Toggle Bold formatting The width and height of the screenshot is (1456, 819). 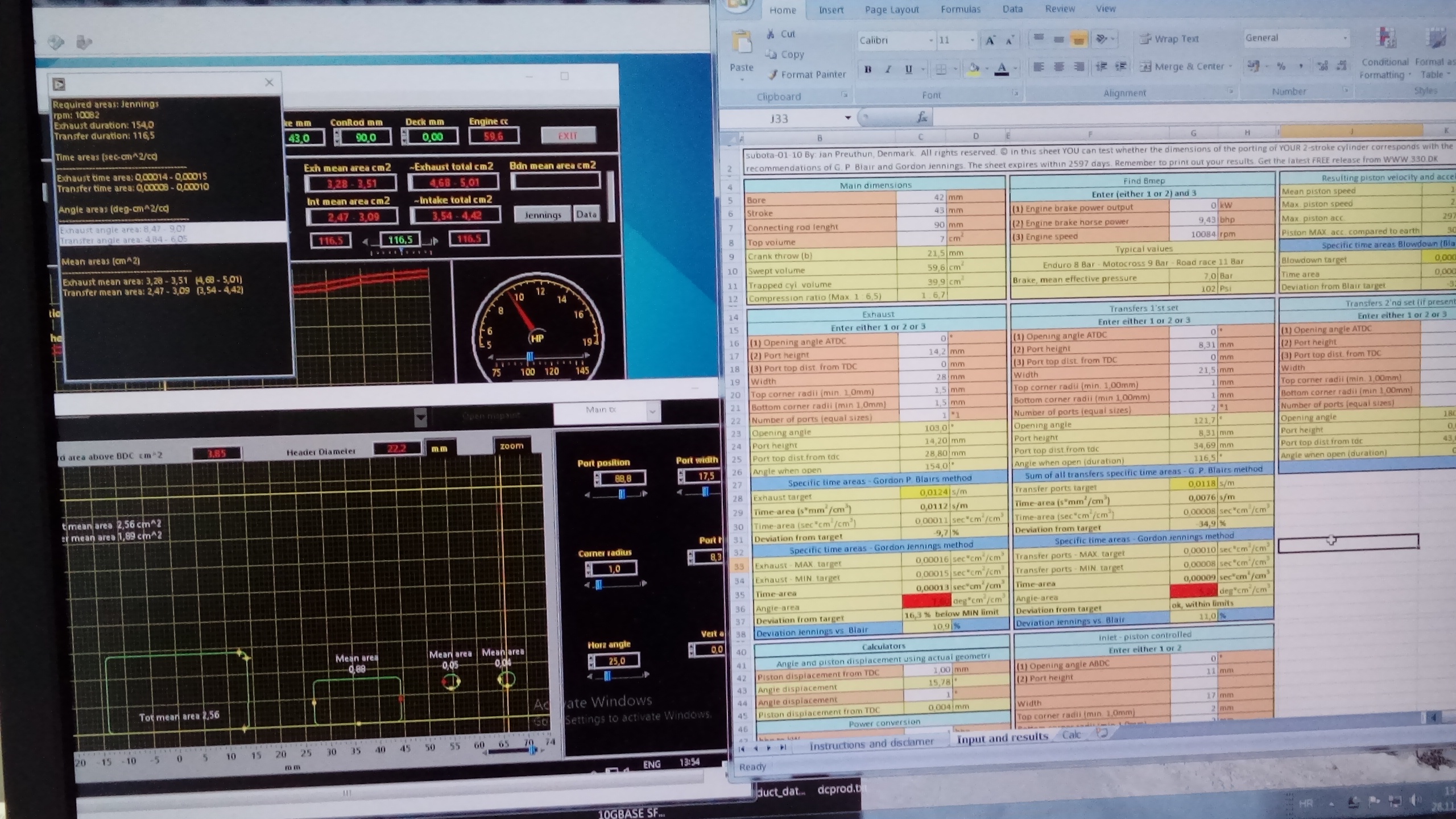coord(868,69)
